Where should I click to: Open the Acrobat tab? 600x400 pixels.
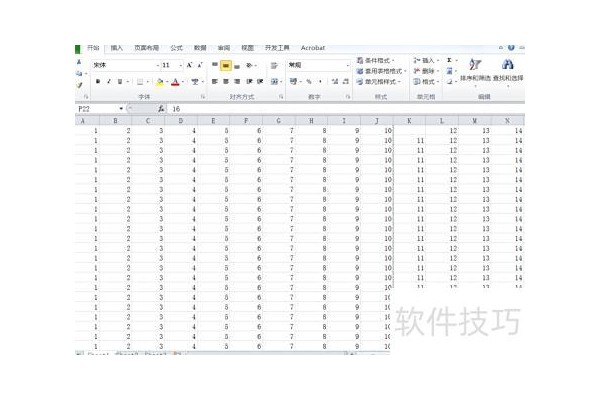pos(313,48)
